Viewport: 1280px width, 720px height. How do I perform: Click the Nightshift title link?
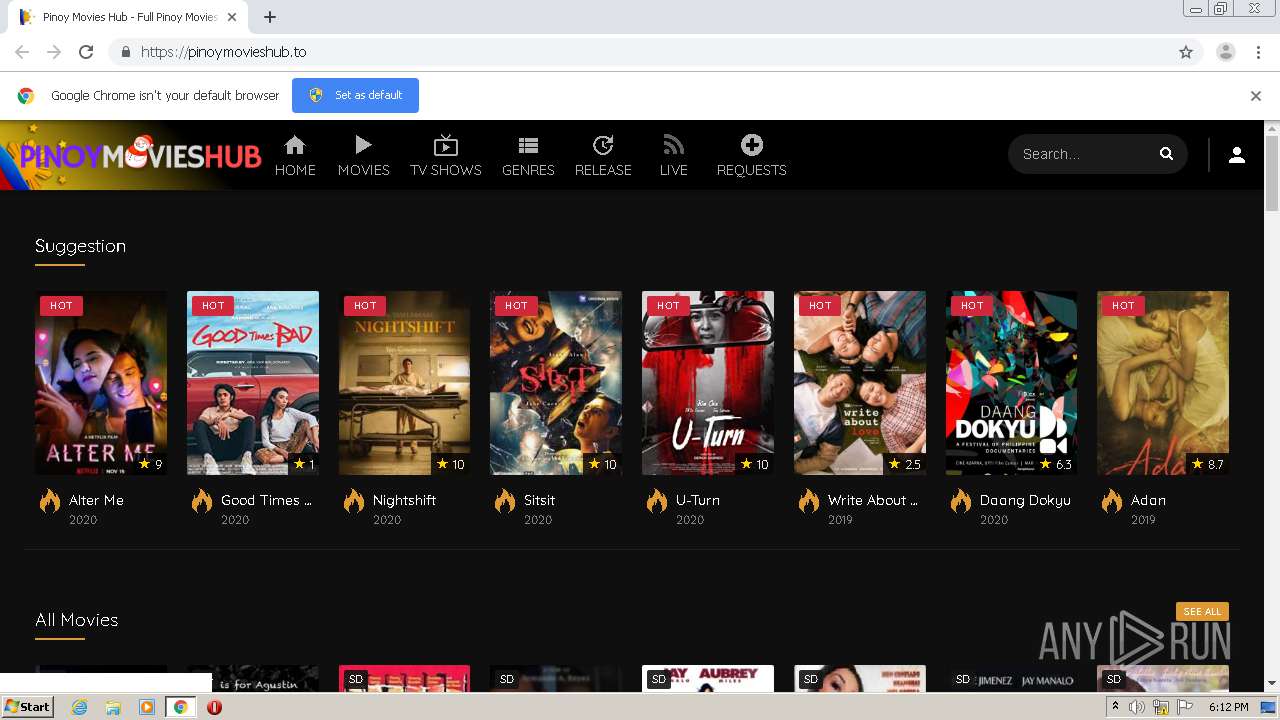404,500
